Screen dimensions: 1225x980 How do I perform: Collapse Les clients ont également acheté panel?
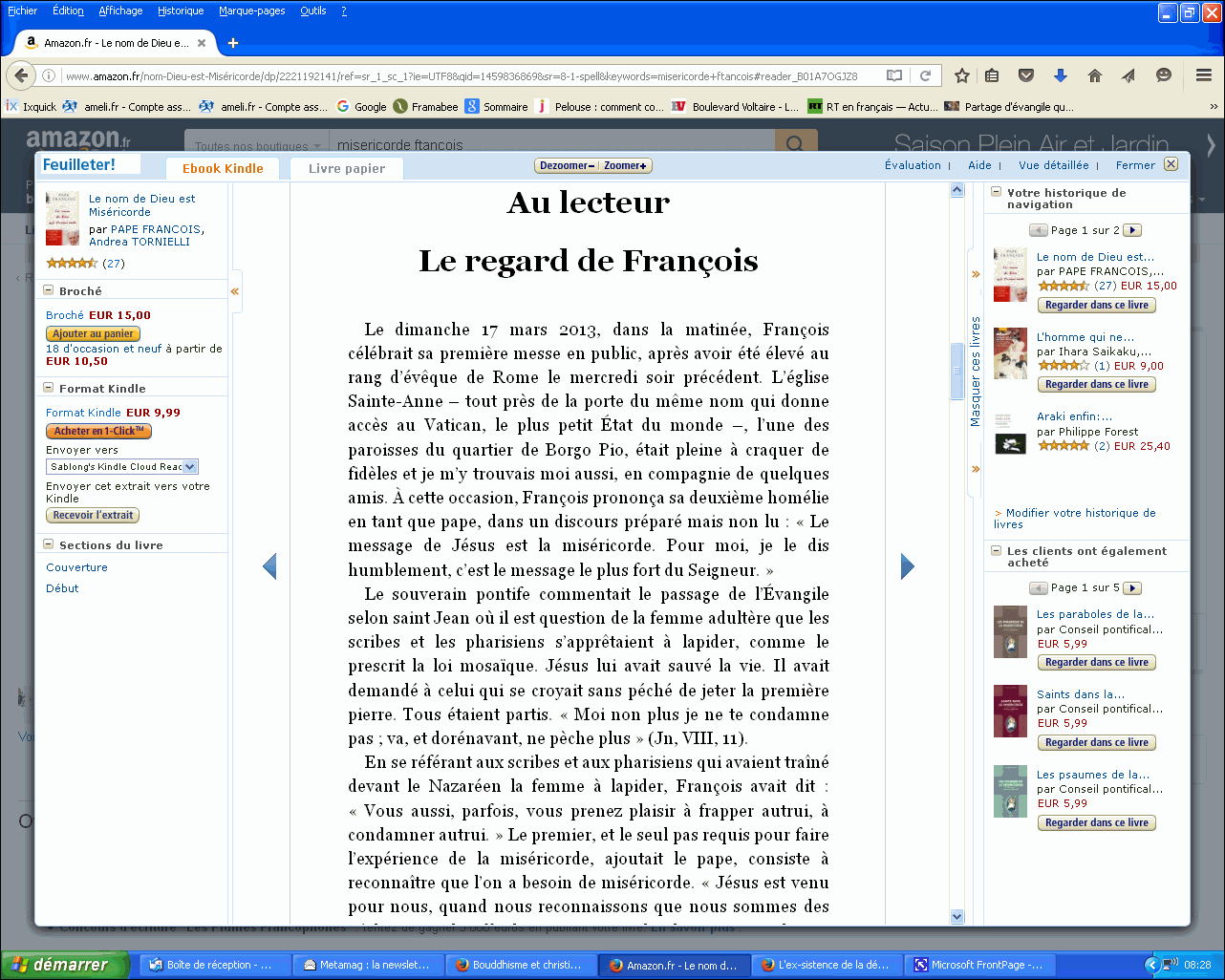996,550
